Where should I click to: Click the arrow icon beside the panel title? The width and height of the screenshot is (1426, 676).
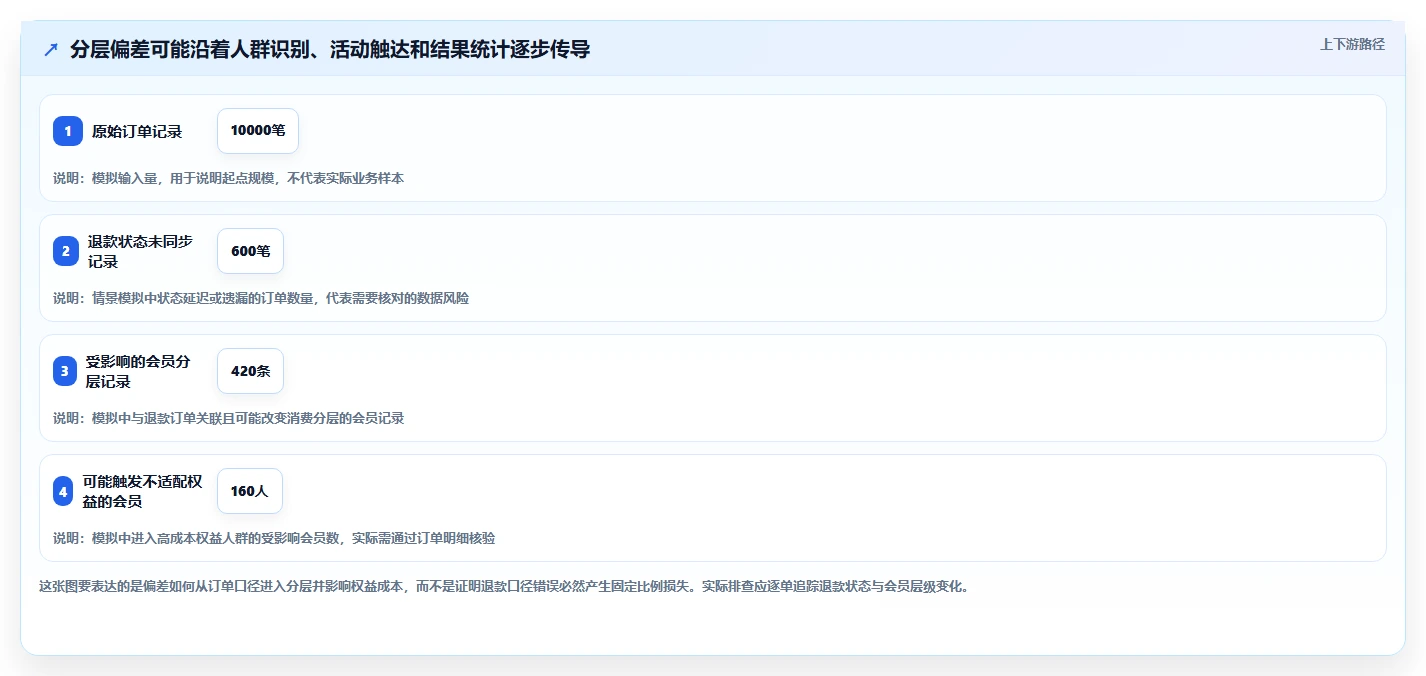[51, 50]
